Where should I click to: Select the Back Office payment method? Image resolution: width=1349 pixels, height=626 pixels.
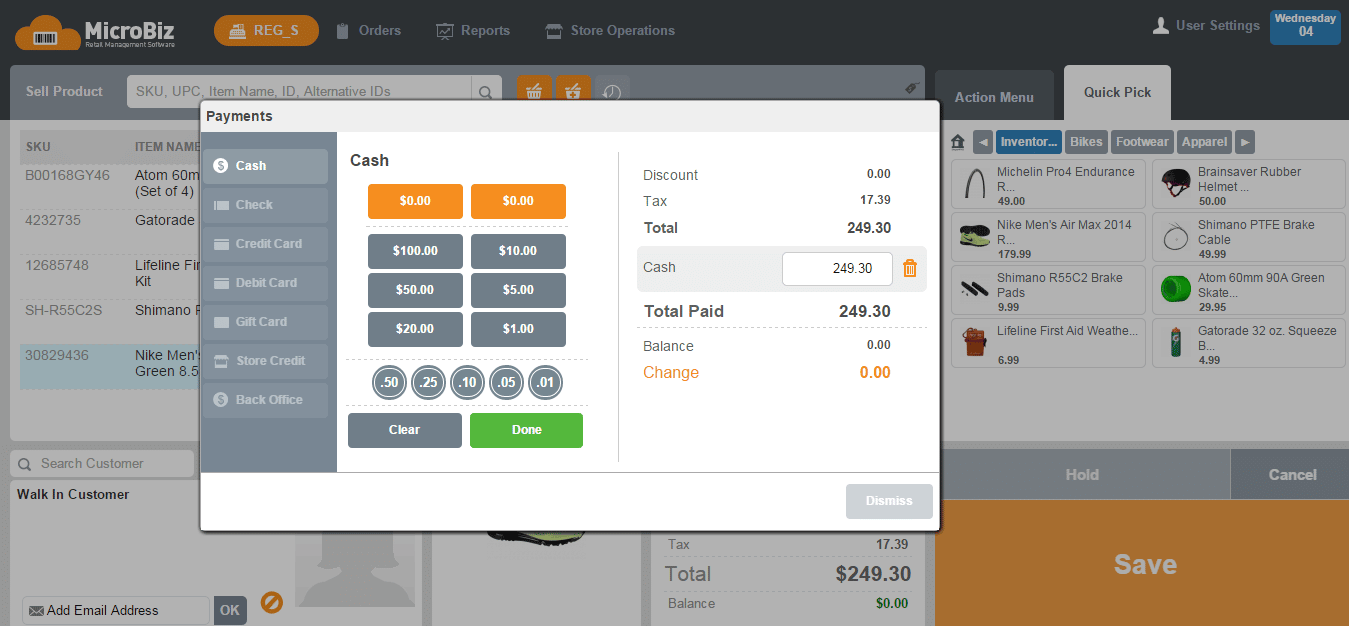pos(265,400)
